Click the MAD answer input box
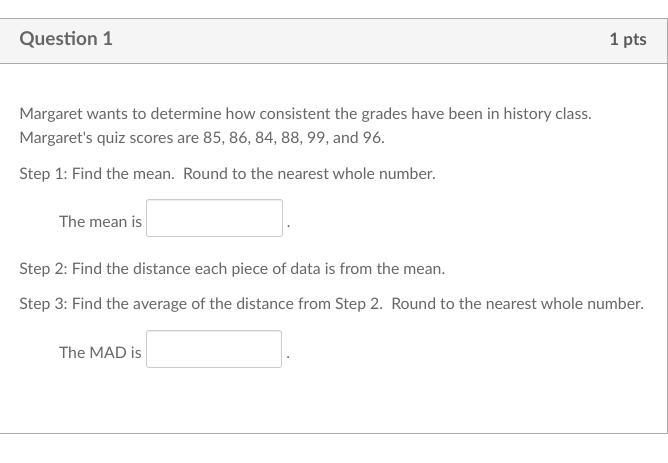This screenshot has width=668, height=463. pyautogui.click(x=214, y=349)
